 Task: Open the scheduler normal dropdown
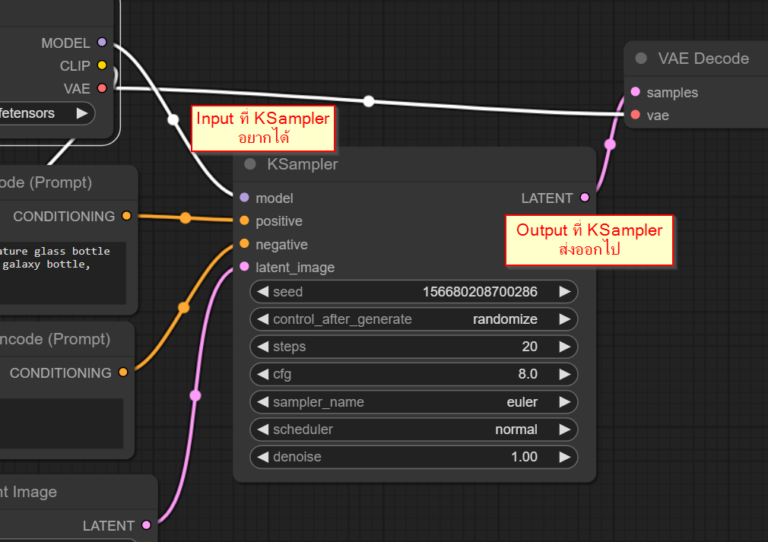click(414, 429)
